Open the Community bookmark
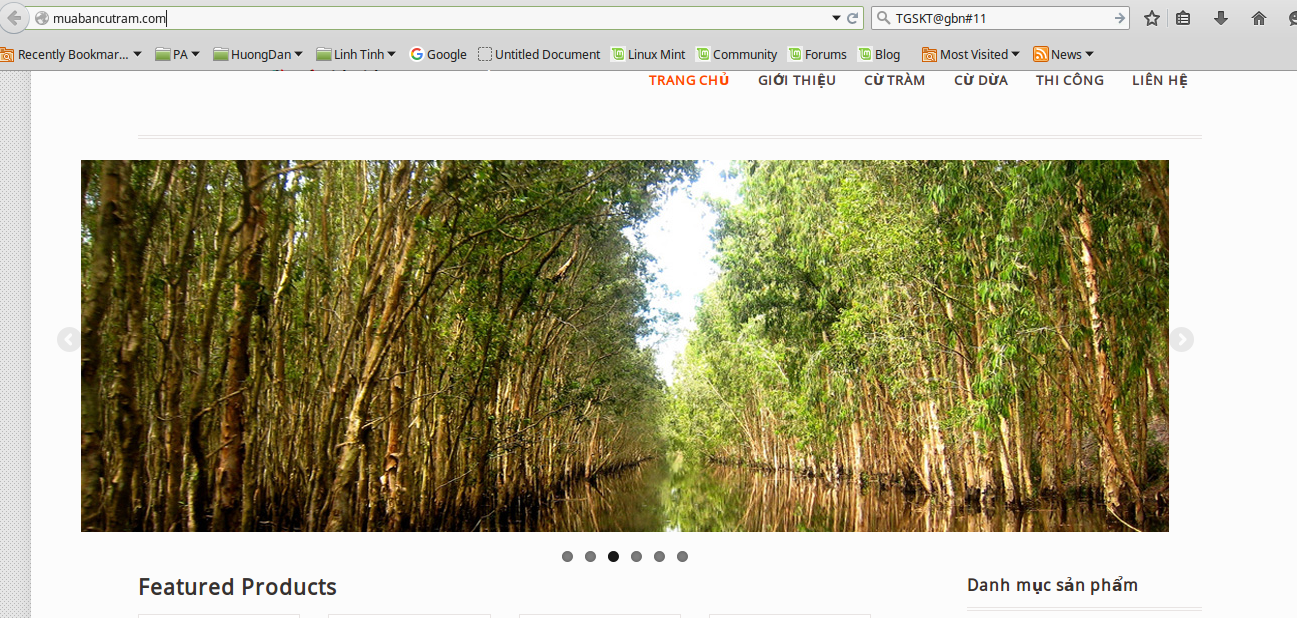Image resolution: width=1297 pixels, height=618 pixels. [x=737, y=54]
